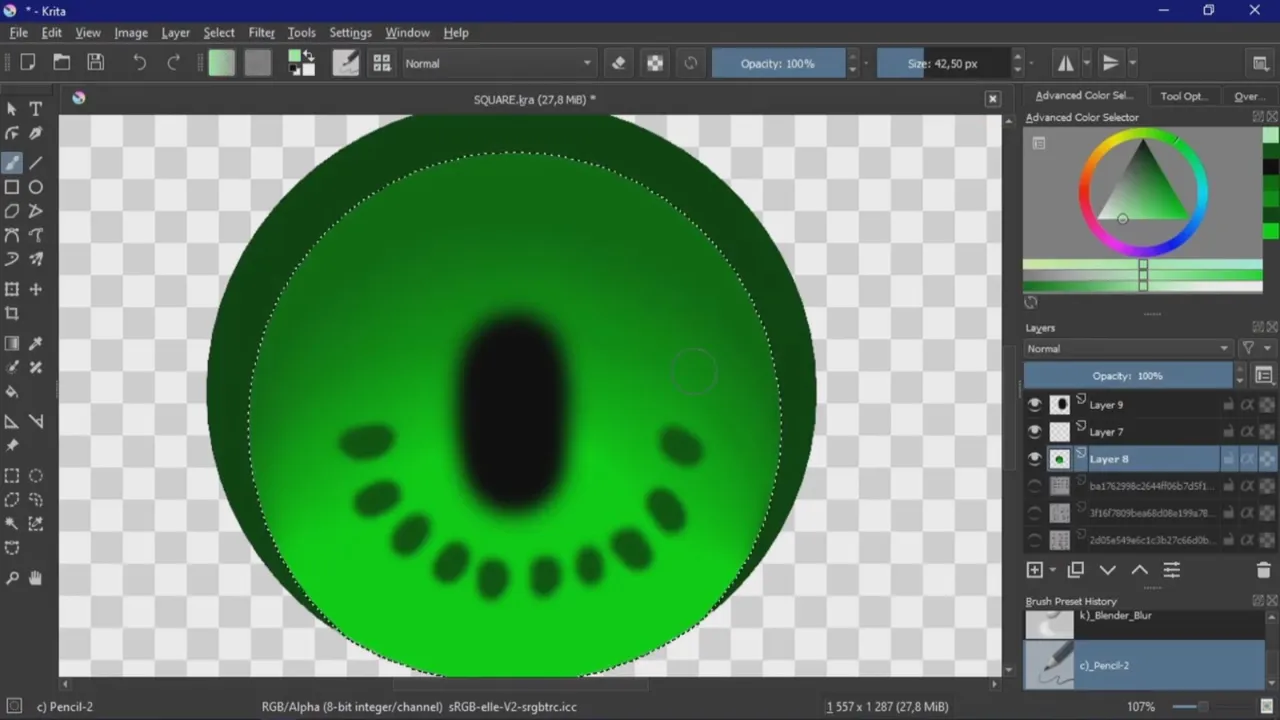The height and width of the screenshot is (720, 1280).
Task: Select the Bezier Curve tool
Action: click(12, 235)
